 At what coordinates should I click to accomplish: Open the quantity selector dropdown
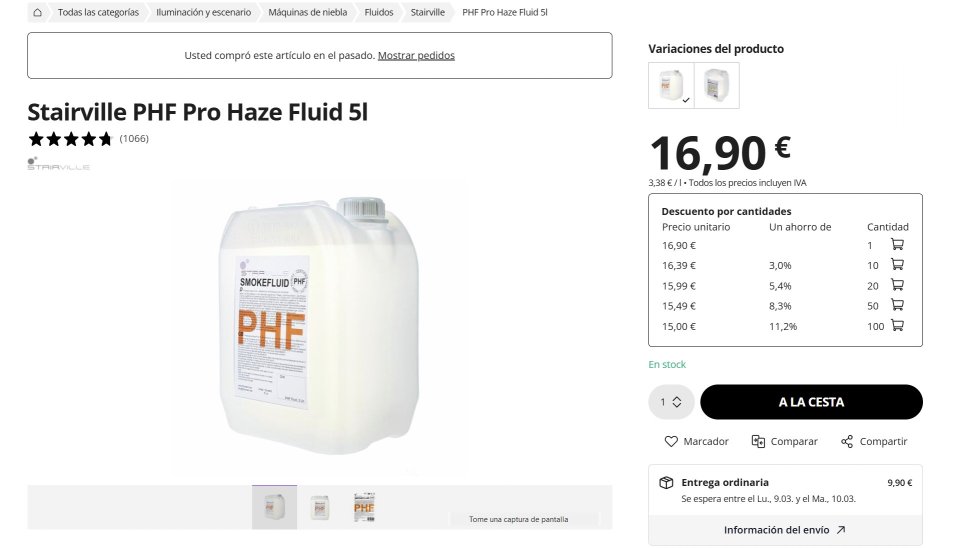pos(670,402)
